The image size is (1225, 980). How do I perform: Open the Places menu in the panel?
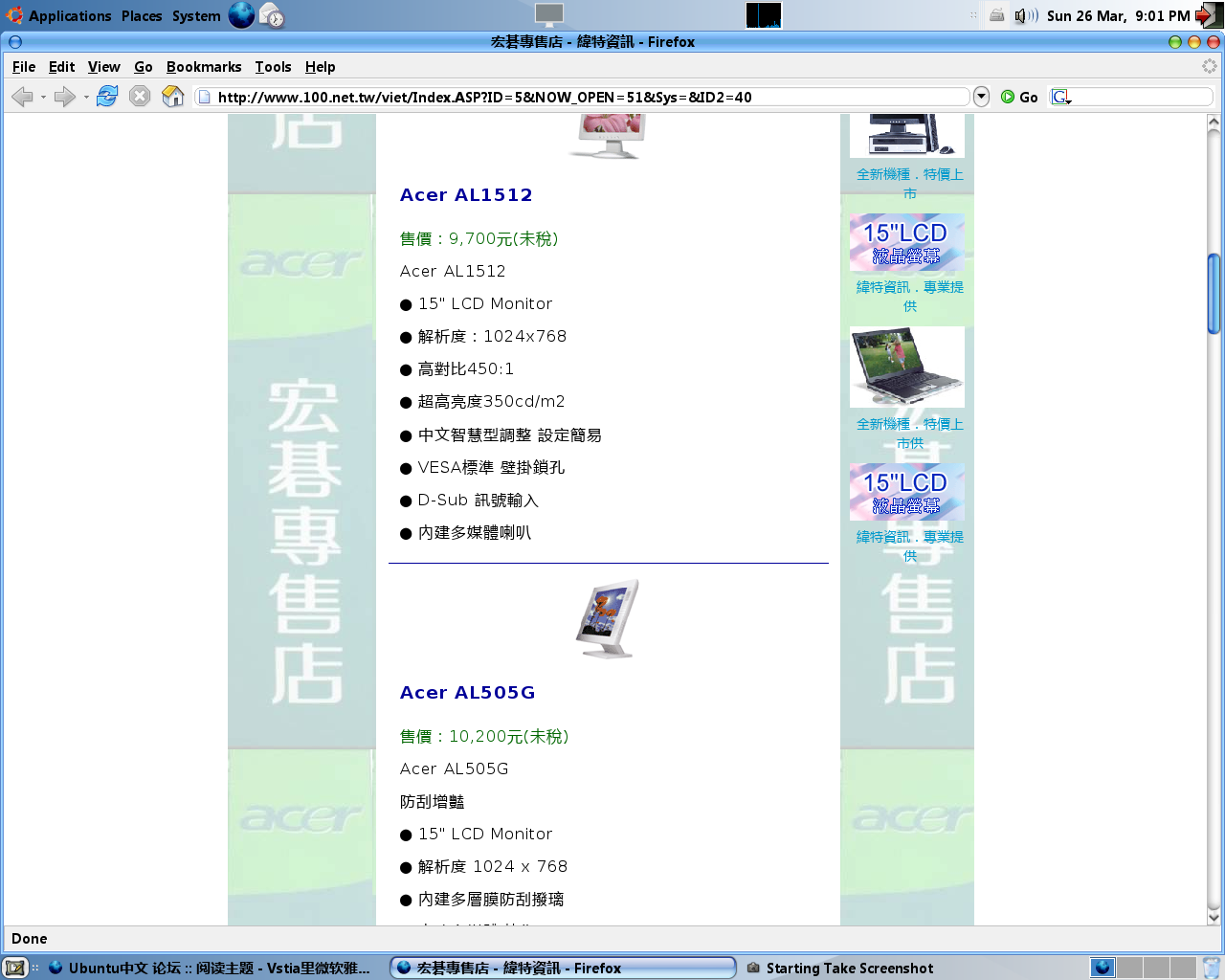tap(142, 15)
